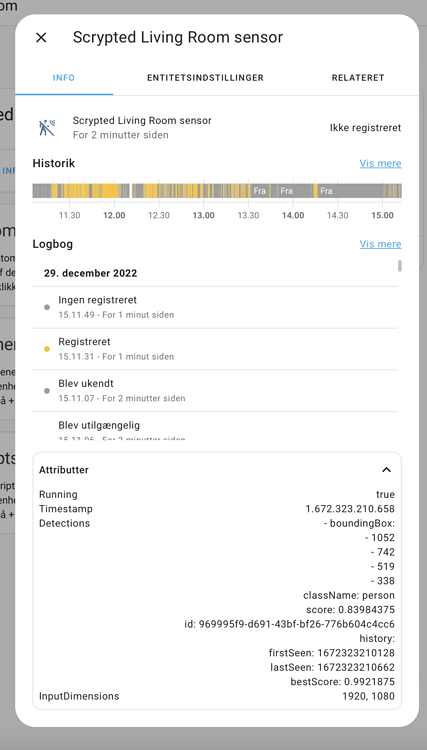427x750 pixels.
Task: Select the Ingen registreret log entry
Action: point(215,308)
